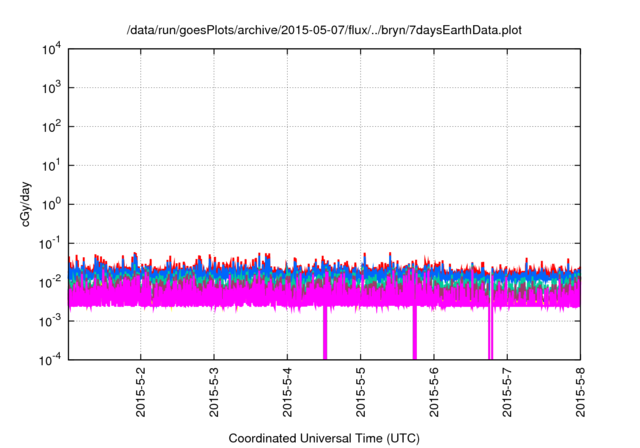The height and width of the screenshot is (448, 640).
Task: Click the 2015-5-5 date label
Action: pyautogui.click(x=360, y=392)
